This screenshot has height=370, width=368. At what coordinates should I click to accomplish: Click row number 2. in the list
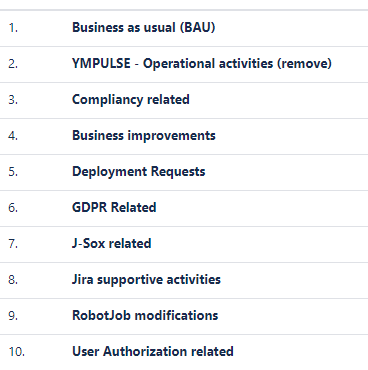click(13, 64)
